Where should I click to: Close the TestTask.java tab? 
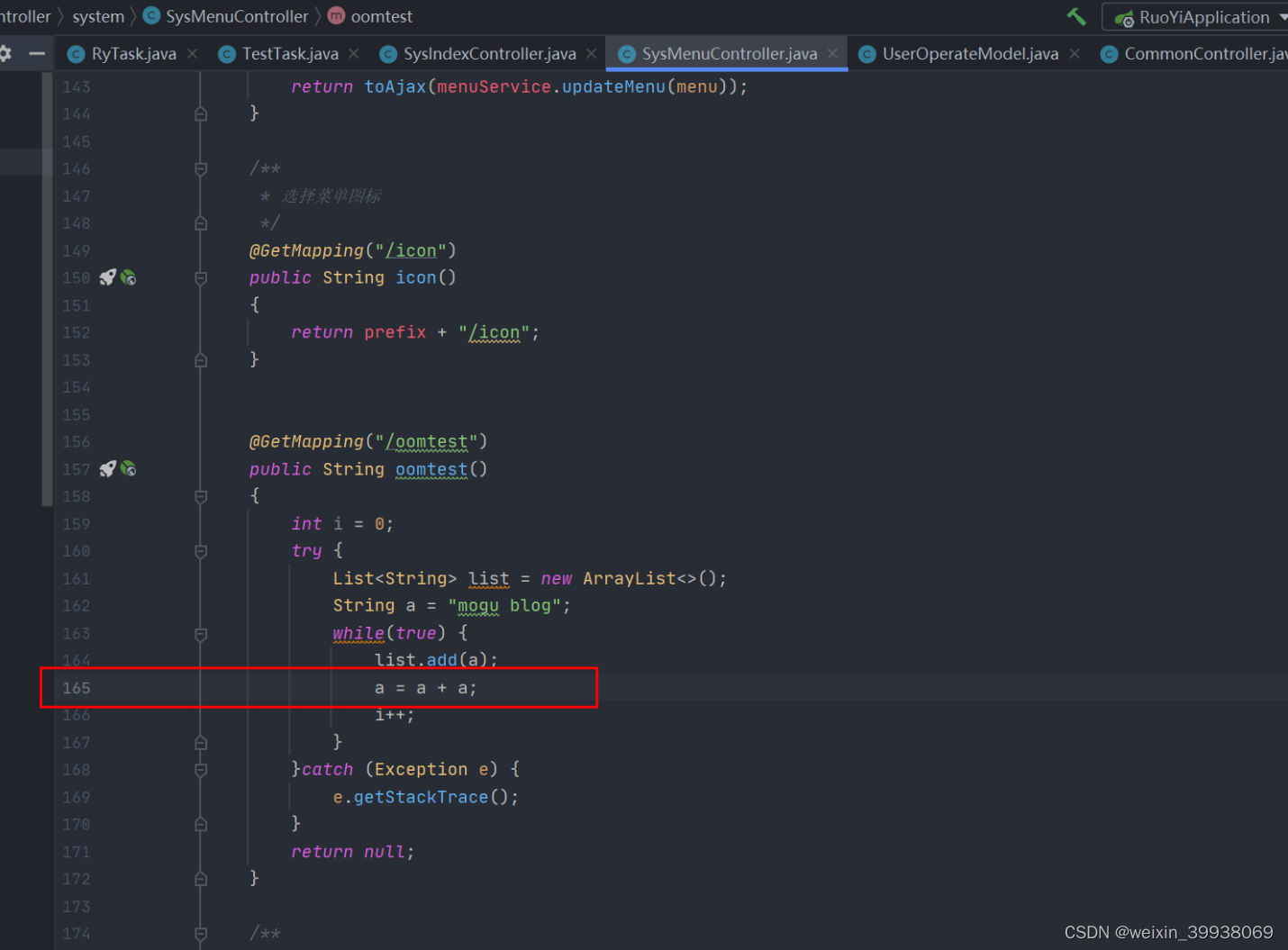click(354, 54)
